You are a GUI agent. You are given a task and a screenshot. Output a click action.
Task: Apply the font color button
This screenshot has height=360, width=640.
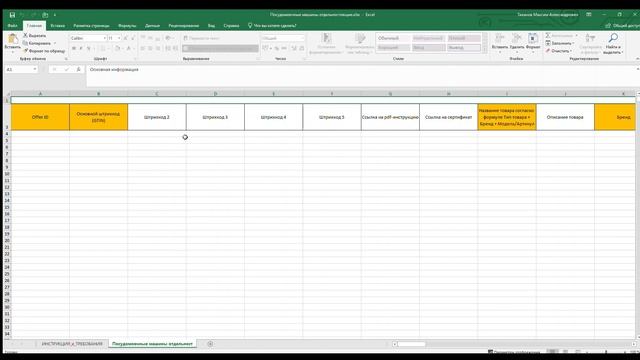[128, 48]
